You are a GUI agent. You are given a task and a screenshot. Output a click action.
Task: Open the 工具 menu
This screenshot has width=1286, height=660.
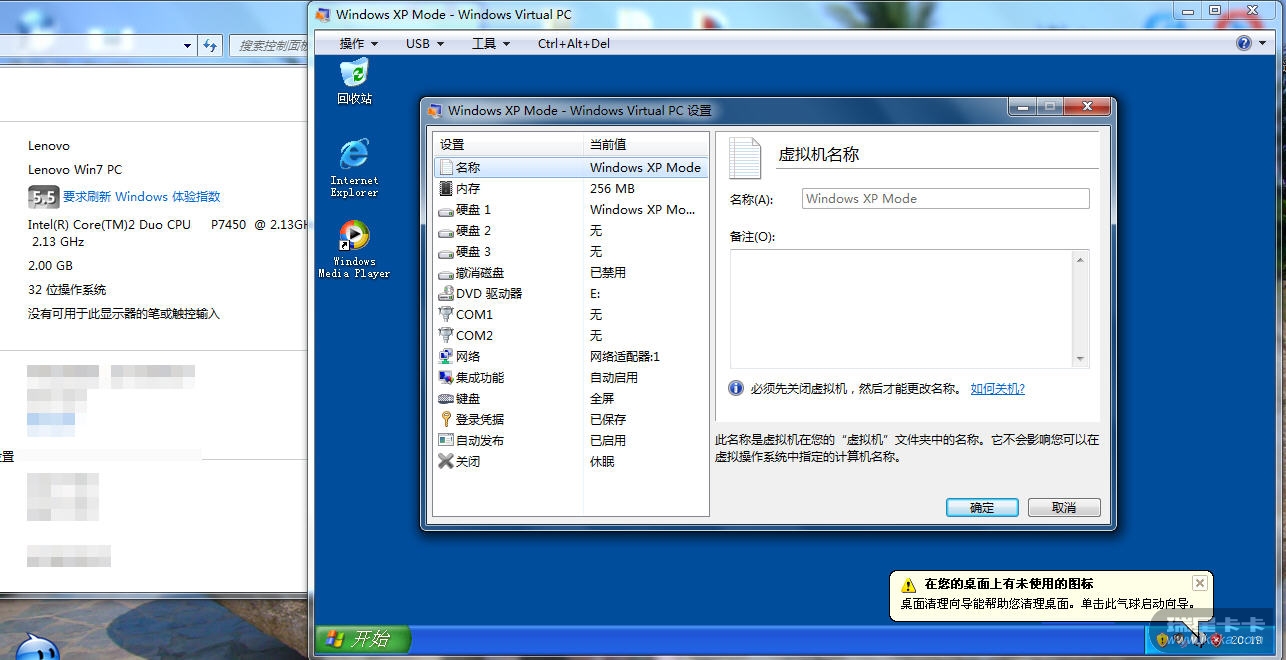coord(490,44)
